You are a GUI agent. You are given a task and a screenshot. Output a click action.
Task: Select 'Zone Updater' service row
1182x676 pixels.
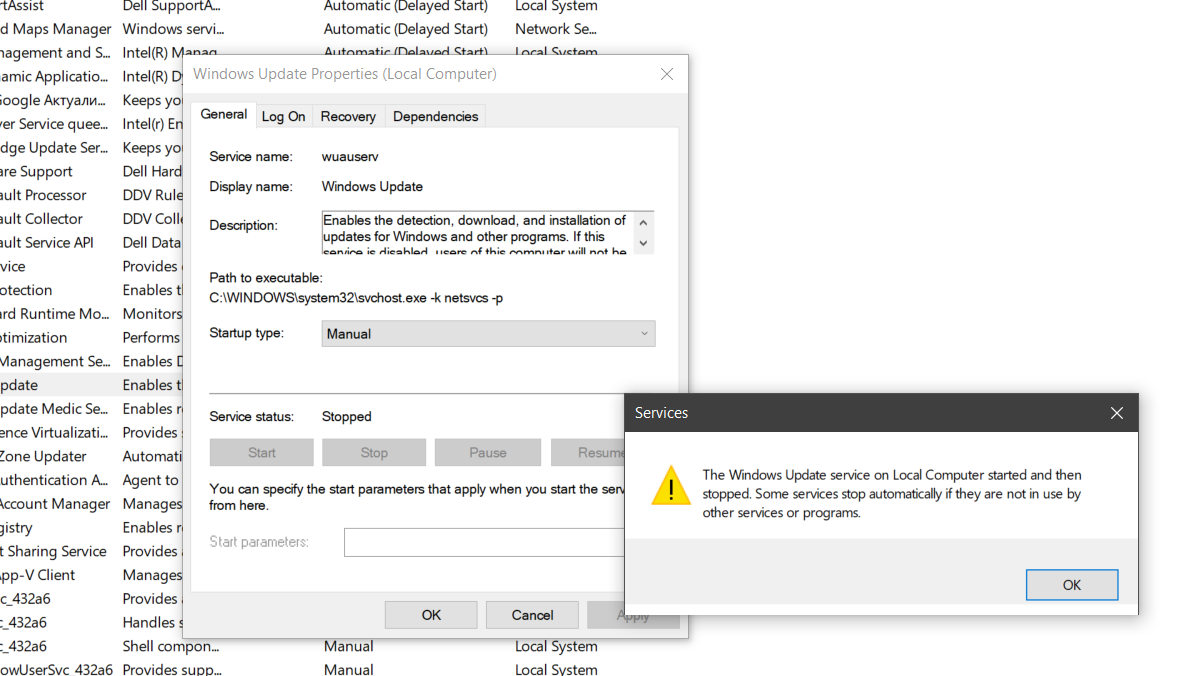pos(43,457)
